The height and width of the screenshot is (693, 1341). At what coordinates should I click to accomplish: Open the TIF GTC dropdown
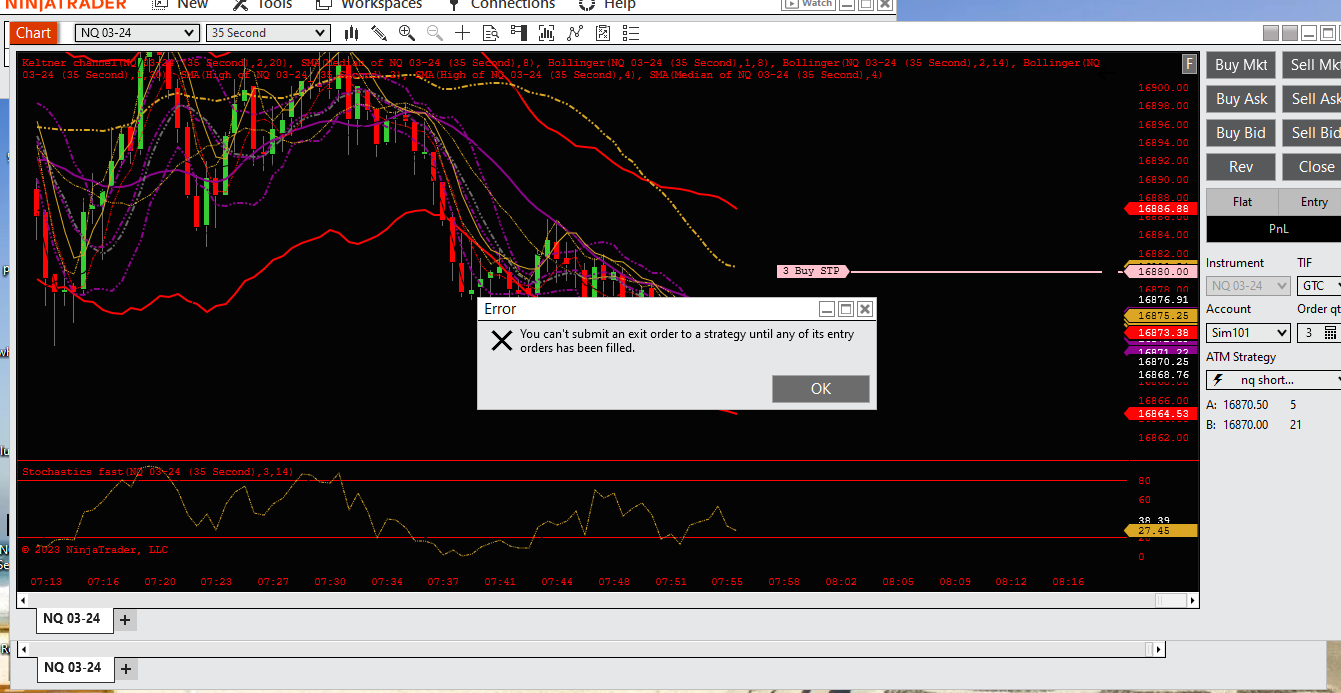pos(1318,286)
